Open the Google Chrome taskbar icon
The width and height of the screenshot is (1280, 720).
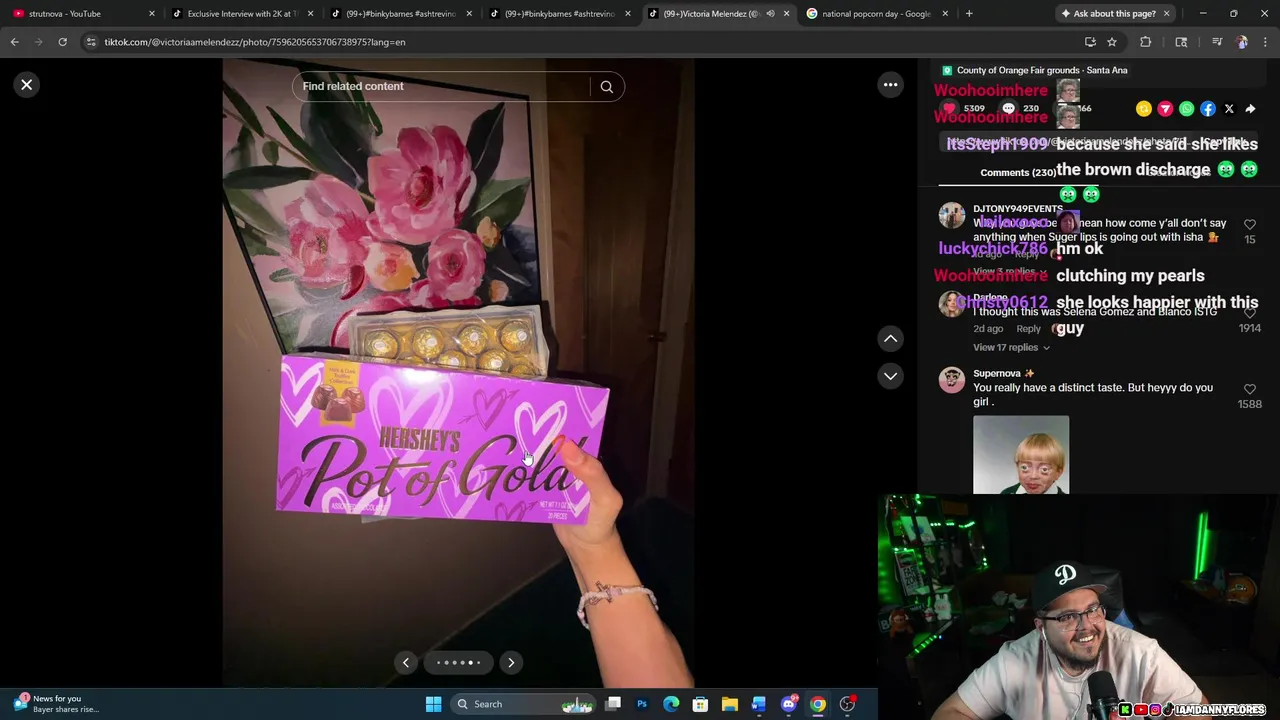pyautogui.click(x=818, y=704)
